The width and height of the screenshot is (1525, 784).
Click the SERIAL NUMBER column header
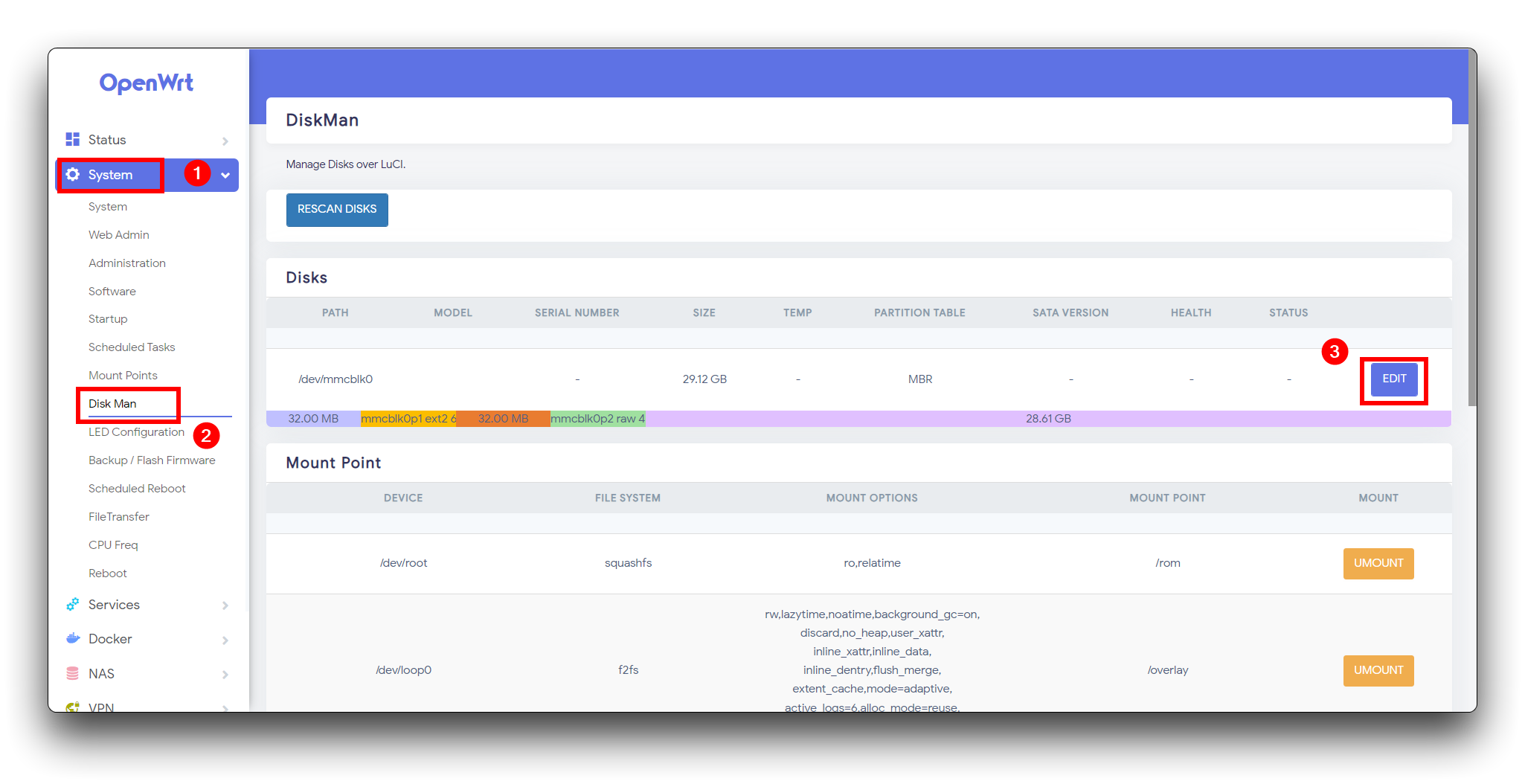(x=577, y=313)
